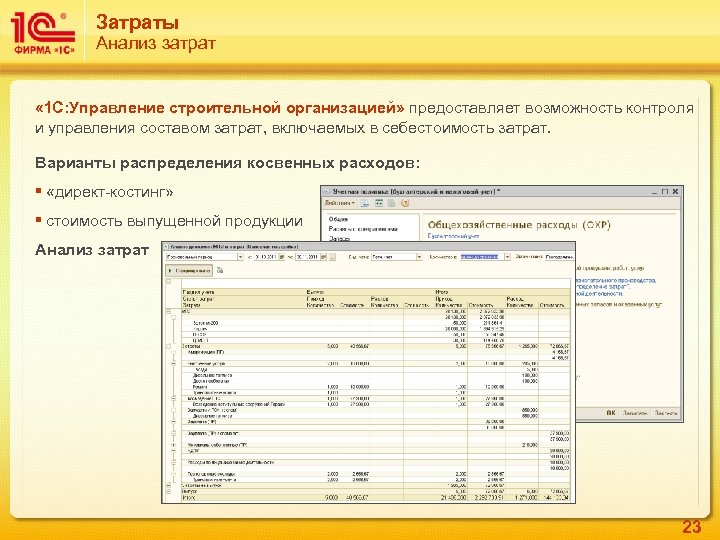The width and height of the screenshot is (720, 540).
Task: Toggle the expander on the Выпуск row
Action: [168, 491]
